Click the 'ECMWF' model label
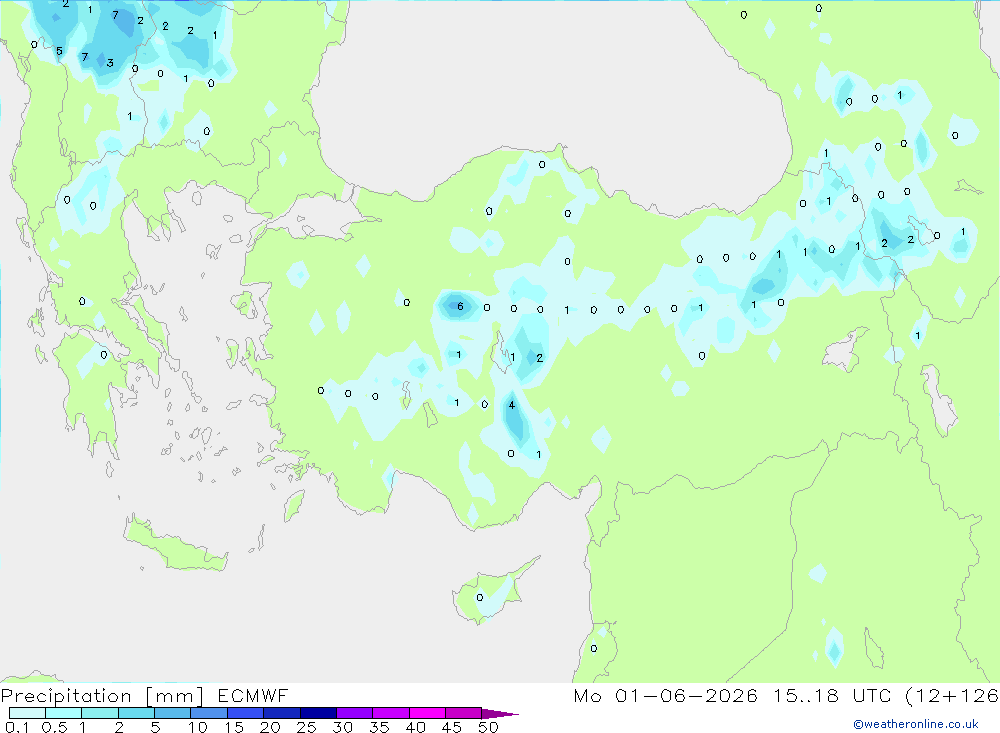Viewport: 1000px width, 733px height. 253,695
